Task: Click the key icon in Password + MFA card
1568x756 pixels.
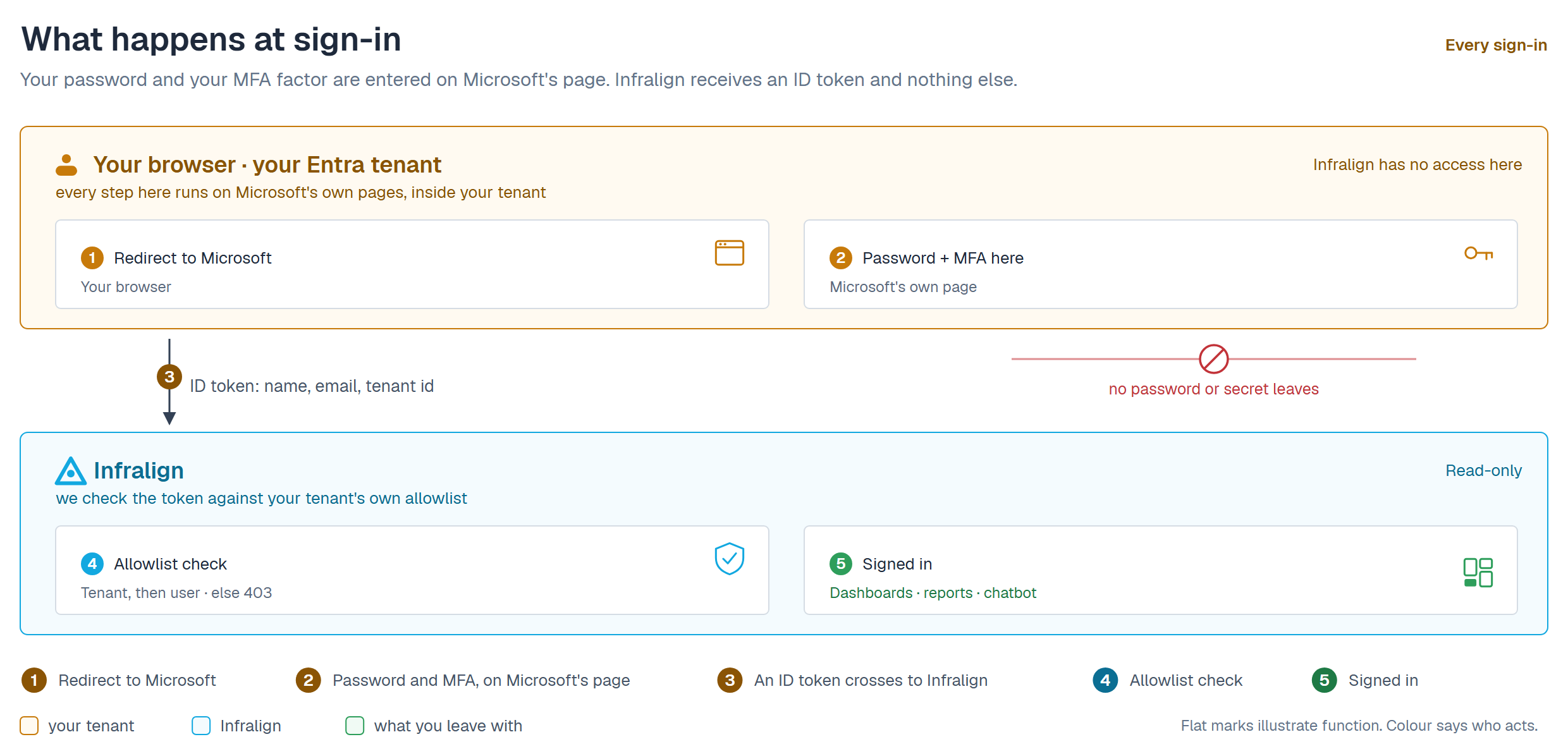Action: tap(1478, 253)
